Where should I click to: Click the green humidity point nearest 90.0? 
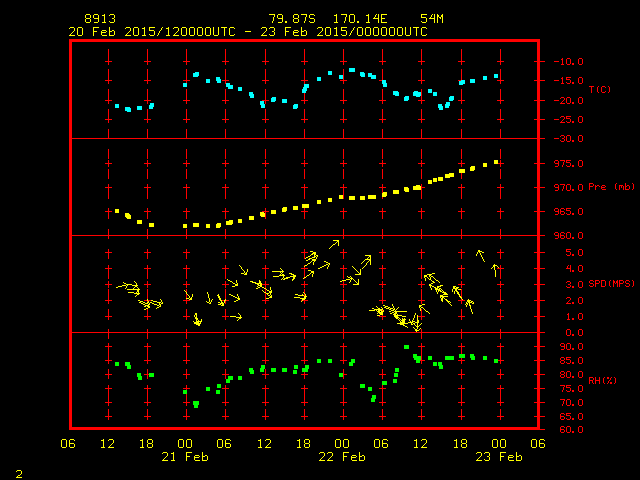click(x=406, y=347)
